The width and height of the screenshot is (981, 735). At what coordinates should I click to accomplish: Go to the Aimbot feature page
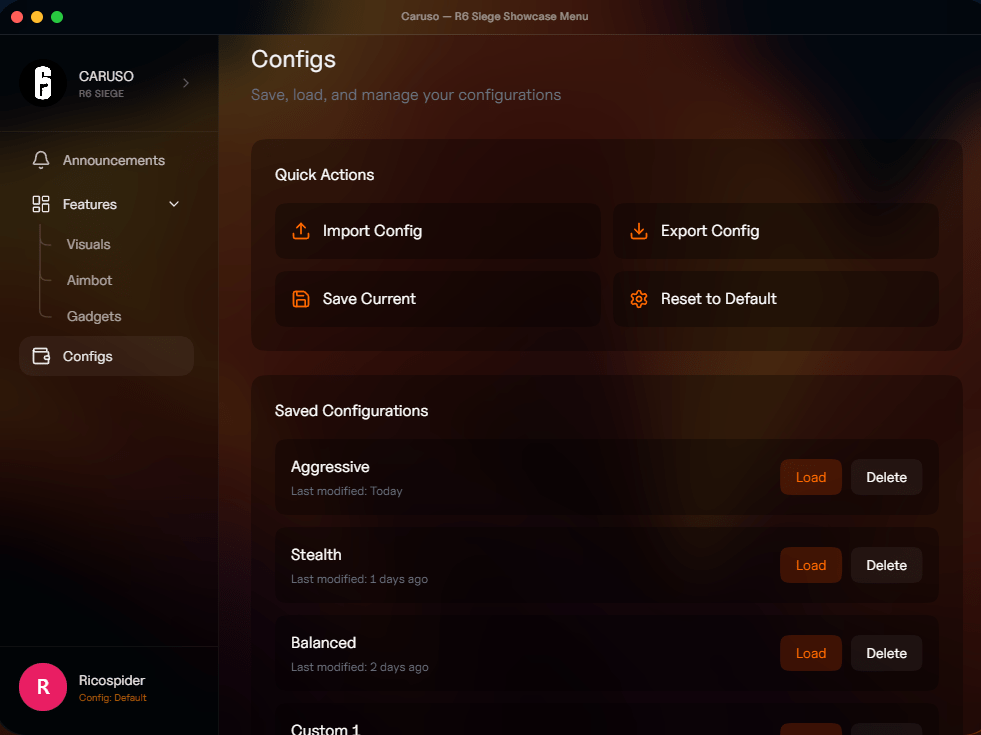(x=89, y=280)
